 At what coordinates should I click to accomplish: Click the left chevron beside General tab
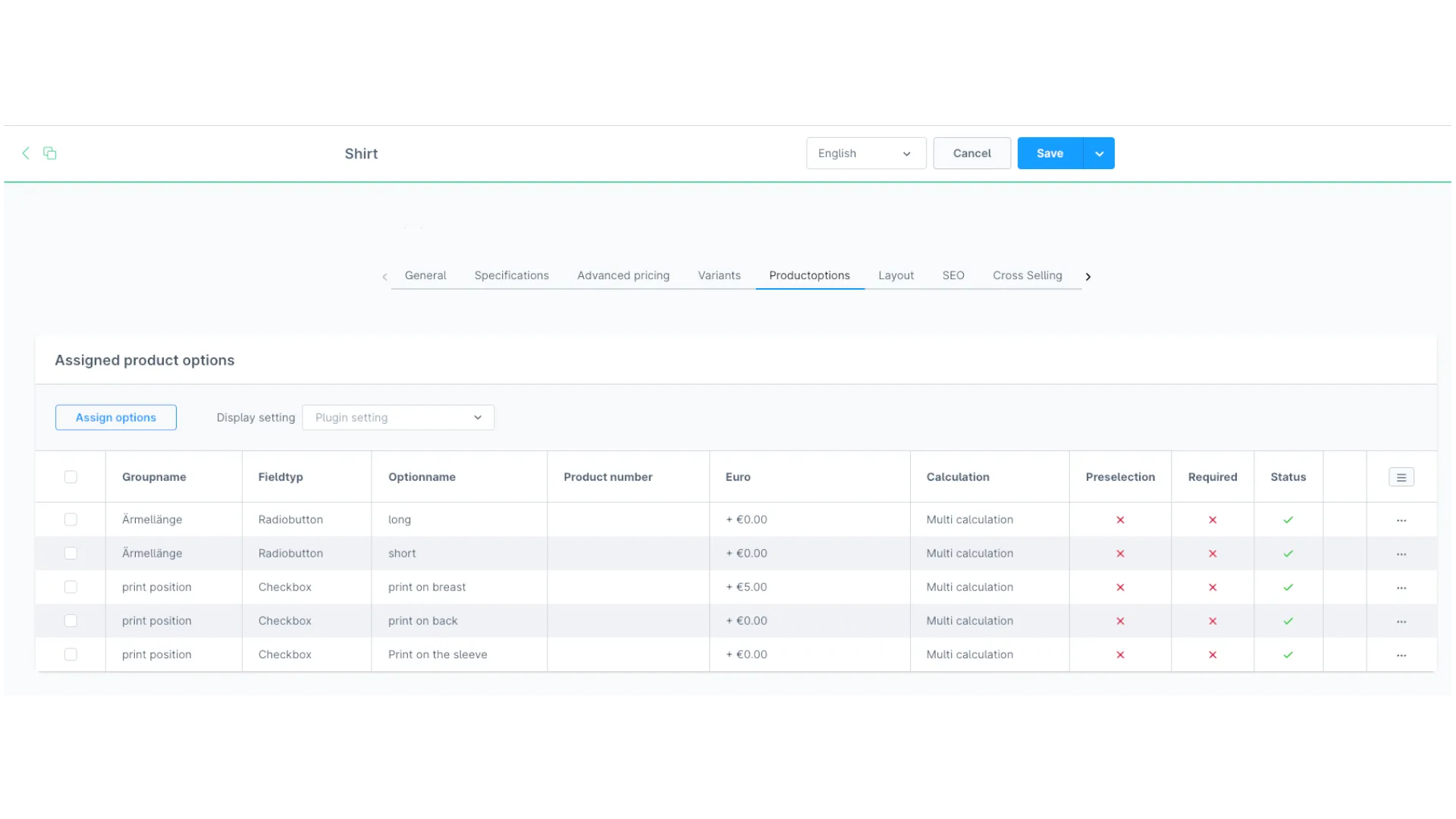[384, 277]
